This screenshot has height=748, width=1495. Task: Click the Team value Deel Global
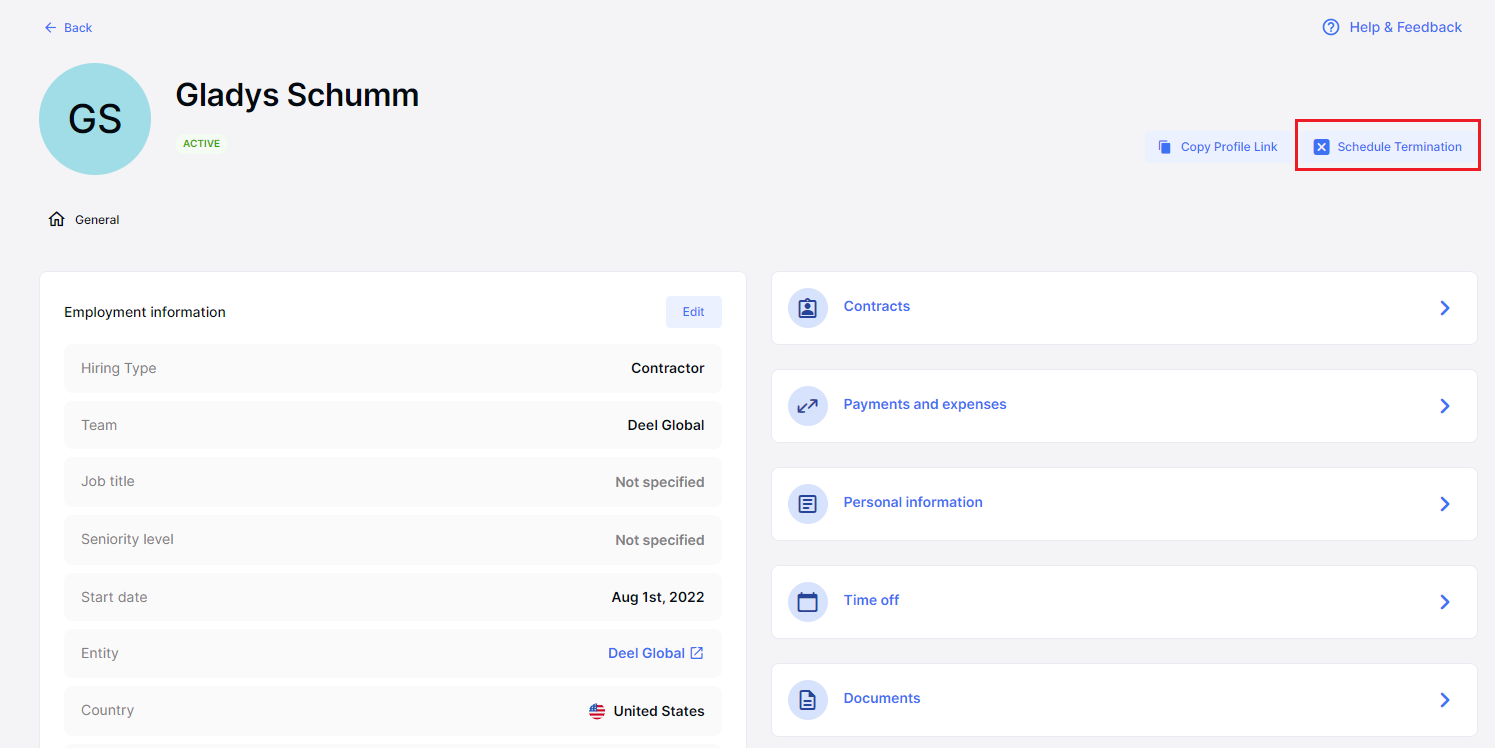[666, 425]
